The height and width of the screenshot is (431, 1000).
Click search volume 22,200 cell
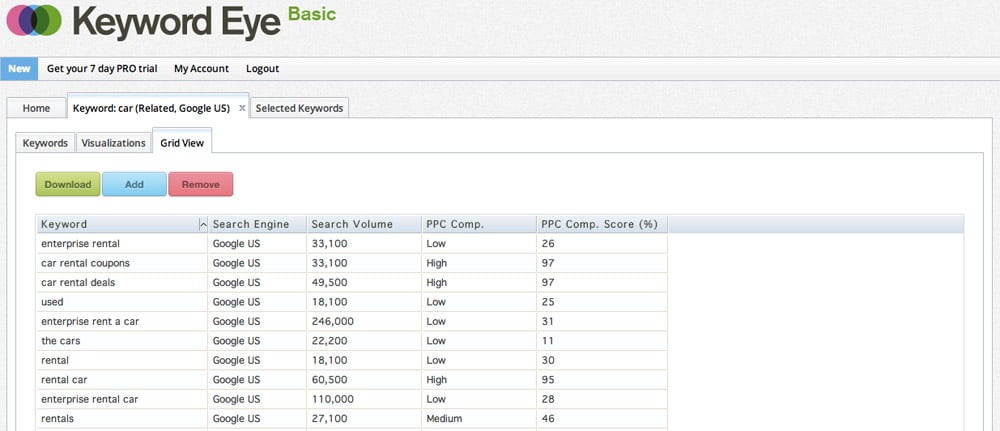pyautogui.click(x=364, y=341)
